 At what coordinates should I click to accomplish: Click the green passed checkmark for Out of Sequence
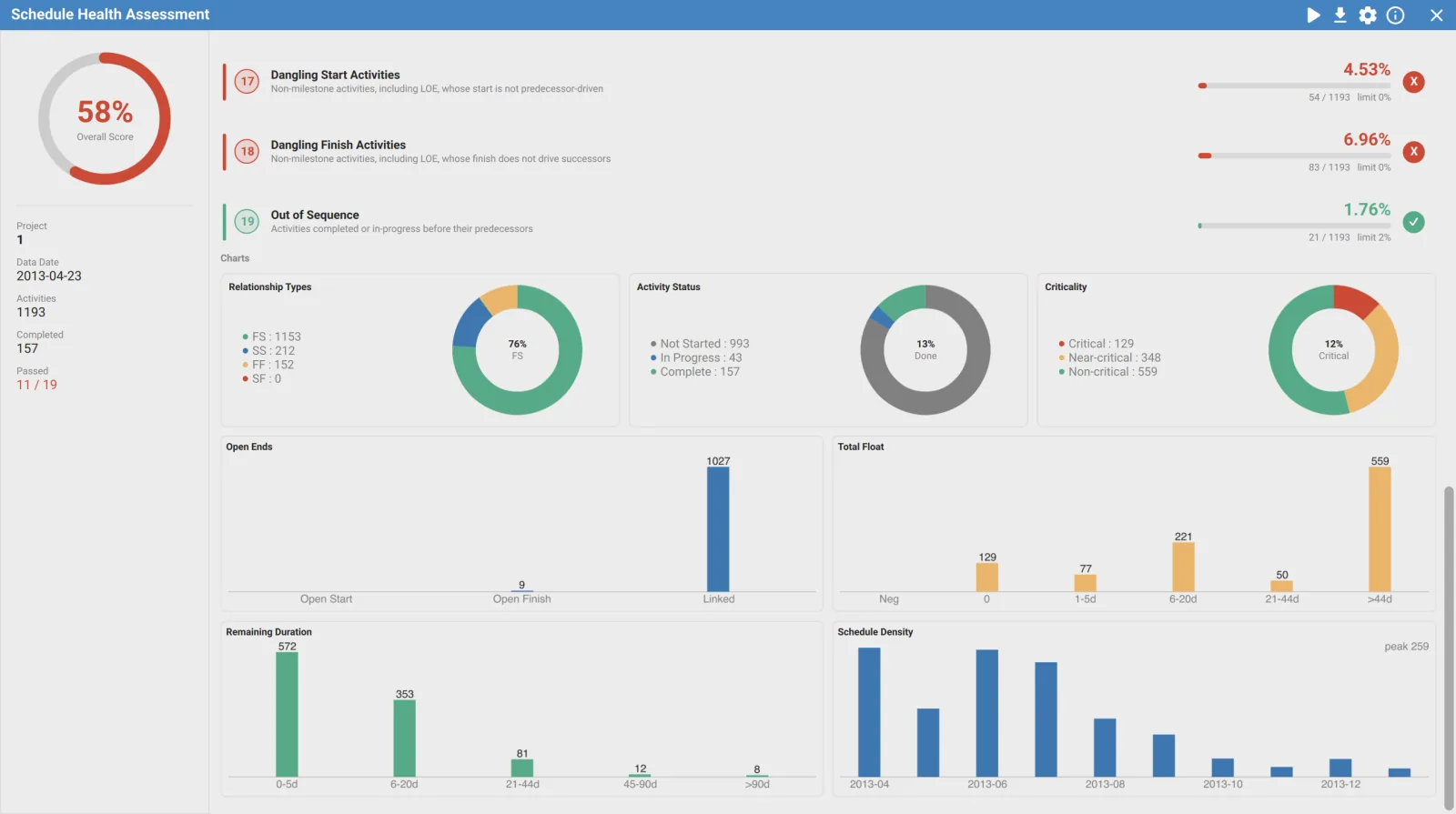[1413, 222]
